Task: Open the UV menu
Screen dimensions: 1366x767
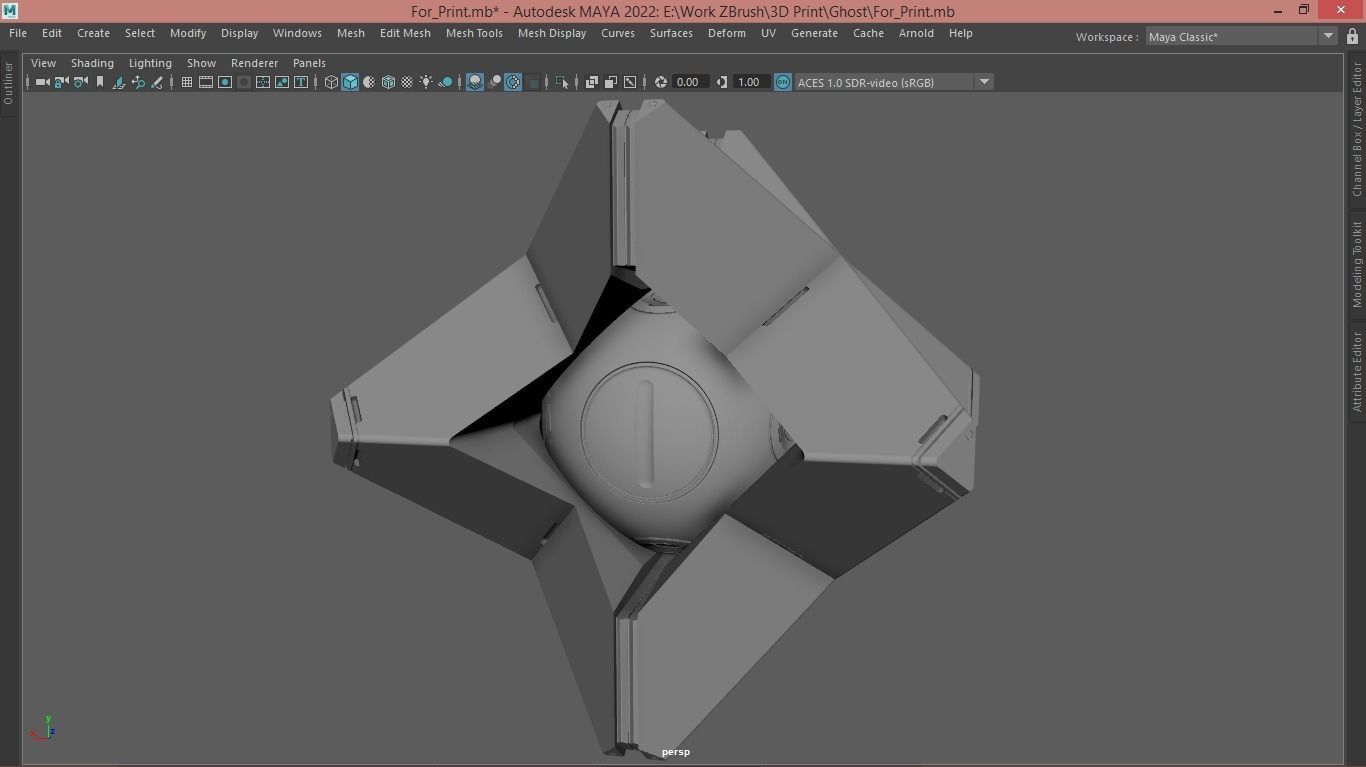Action: point(768,33)
